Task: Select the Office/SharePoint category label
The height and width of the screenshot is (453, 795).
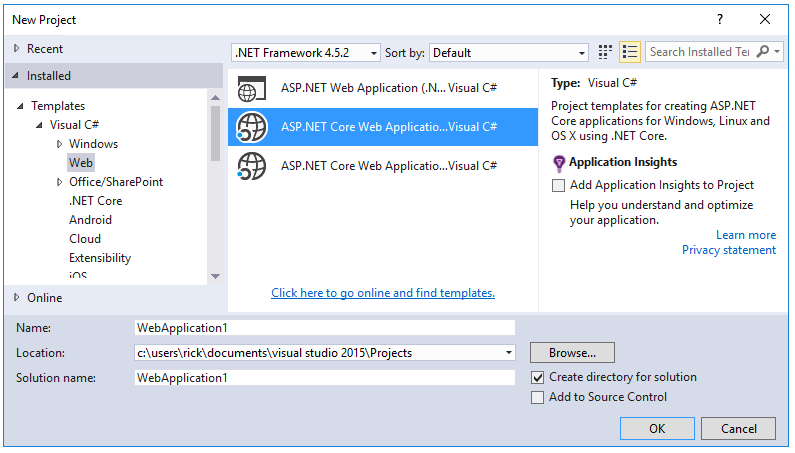Action: [x=116, y=182]
